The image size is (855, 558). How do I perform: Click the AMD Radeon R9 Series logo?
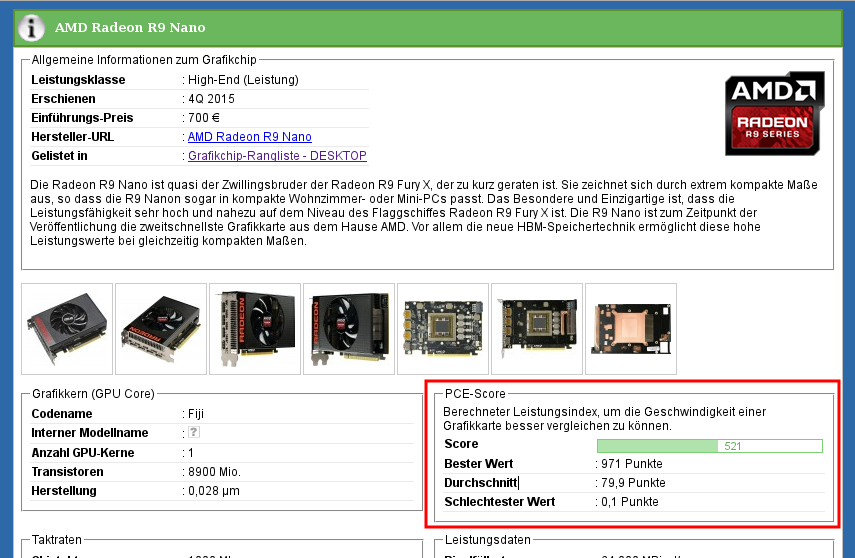774,113
